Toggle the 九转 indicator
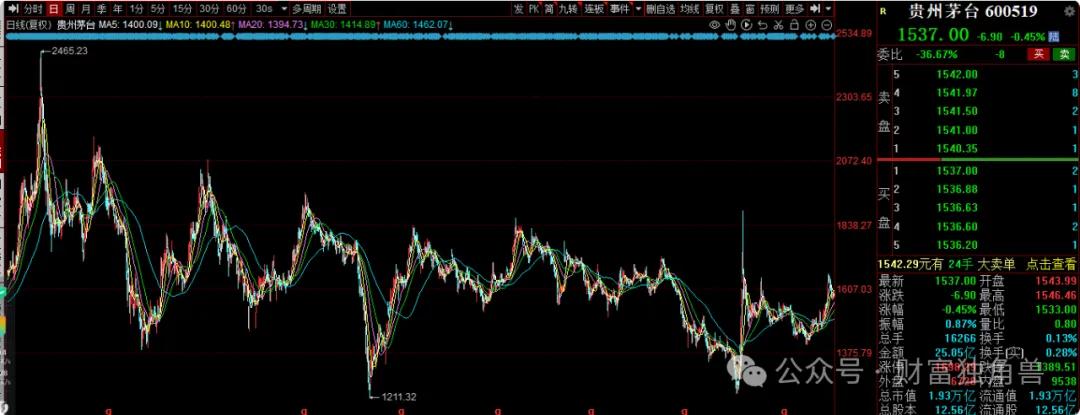1080x415 pixels. [x=568, y=9]
